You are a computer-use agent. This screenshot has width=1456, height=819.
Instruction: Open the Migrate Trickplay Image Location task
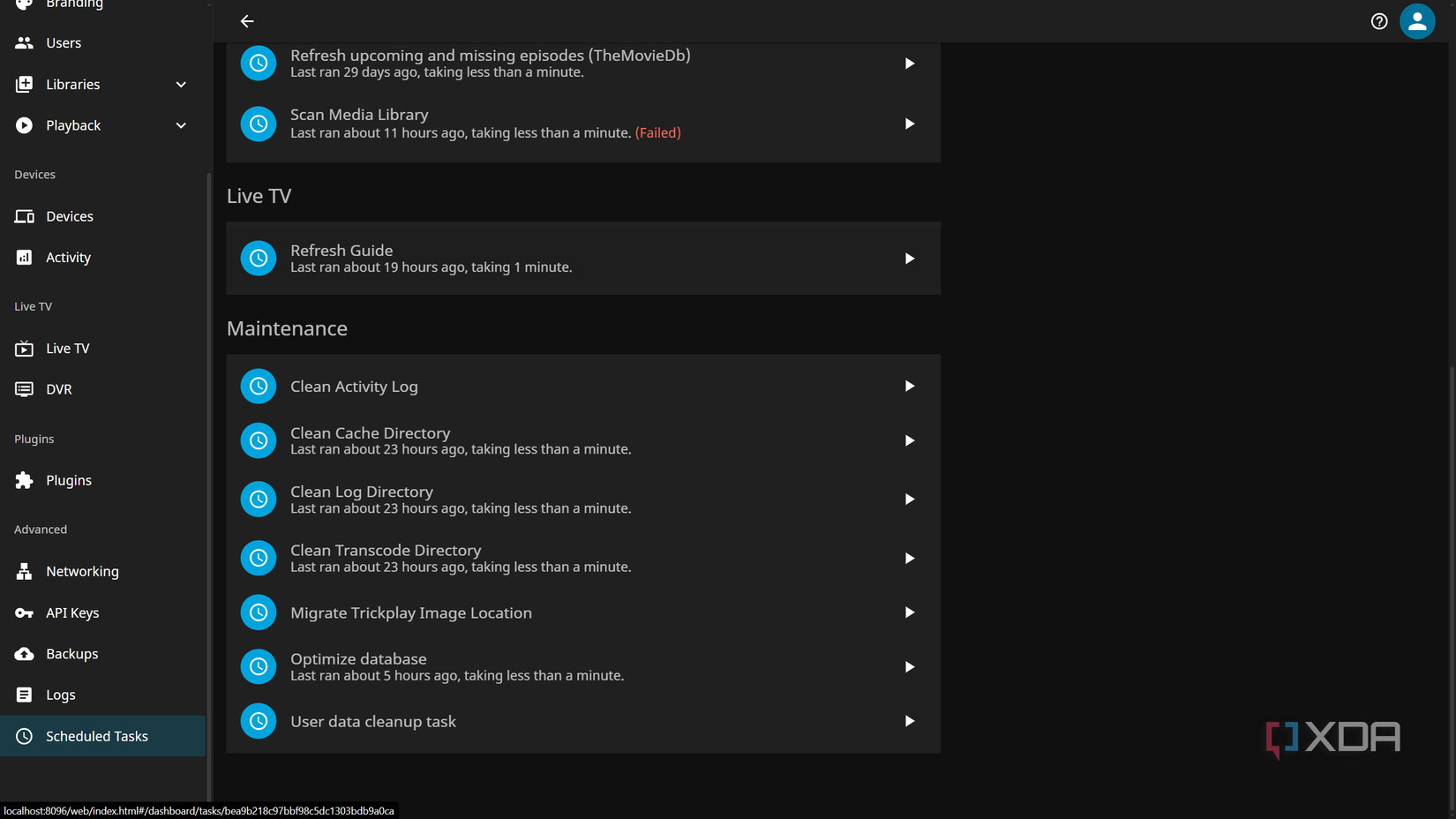(x=583, y=612)
